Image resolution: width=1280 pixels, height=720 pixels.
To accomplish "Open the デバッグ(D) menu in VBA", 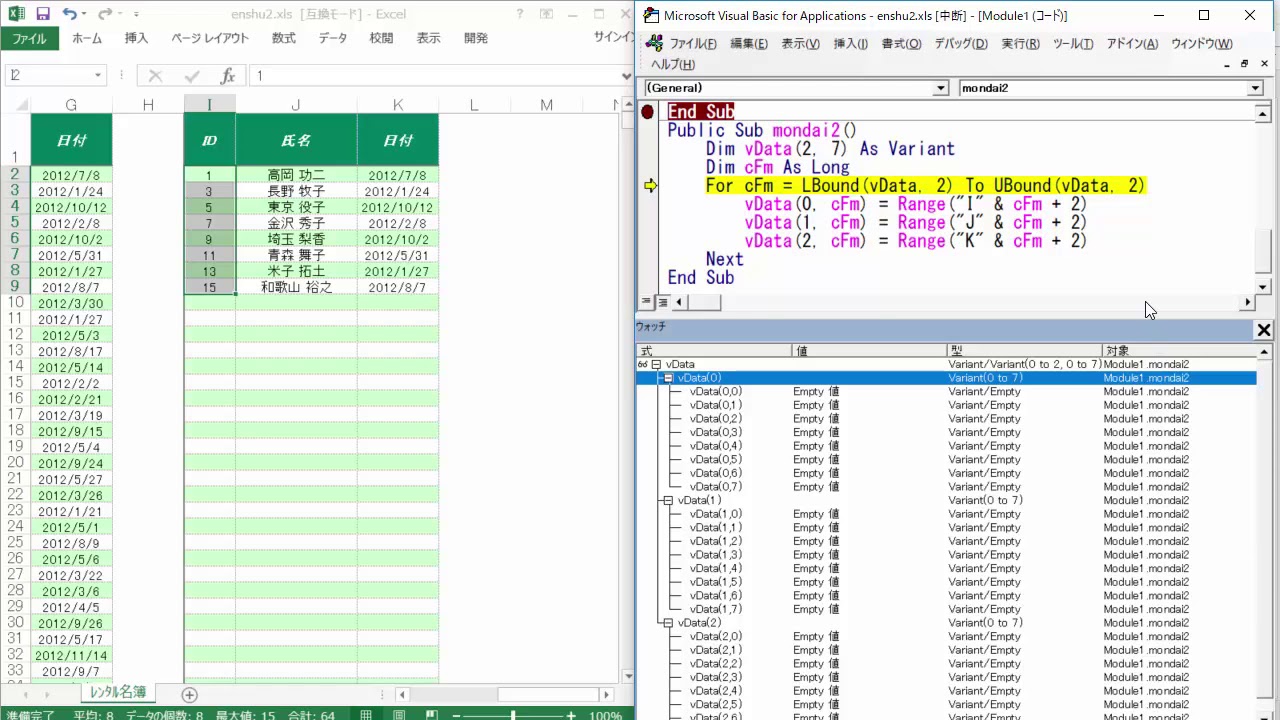I will (x=960, y=44).
